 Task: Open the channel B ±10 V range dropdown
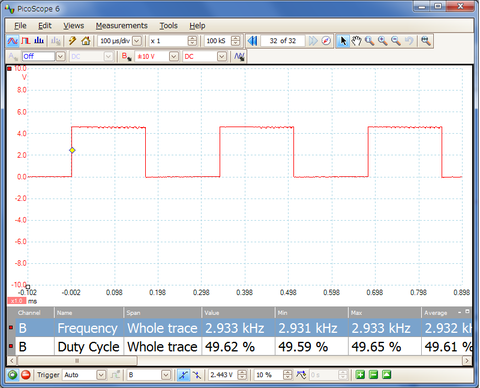(x=174, y=57)
